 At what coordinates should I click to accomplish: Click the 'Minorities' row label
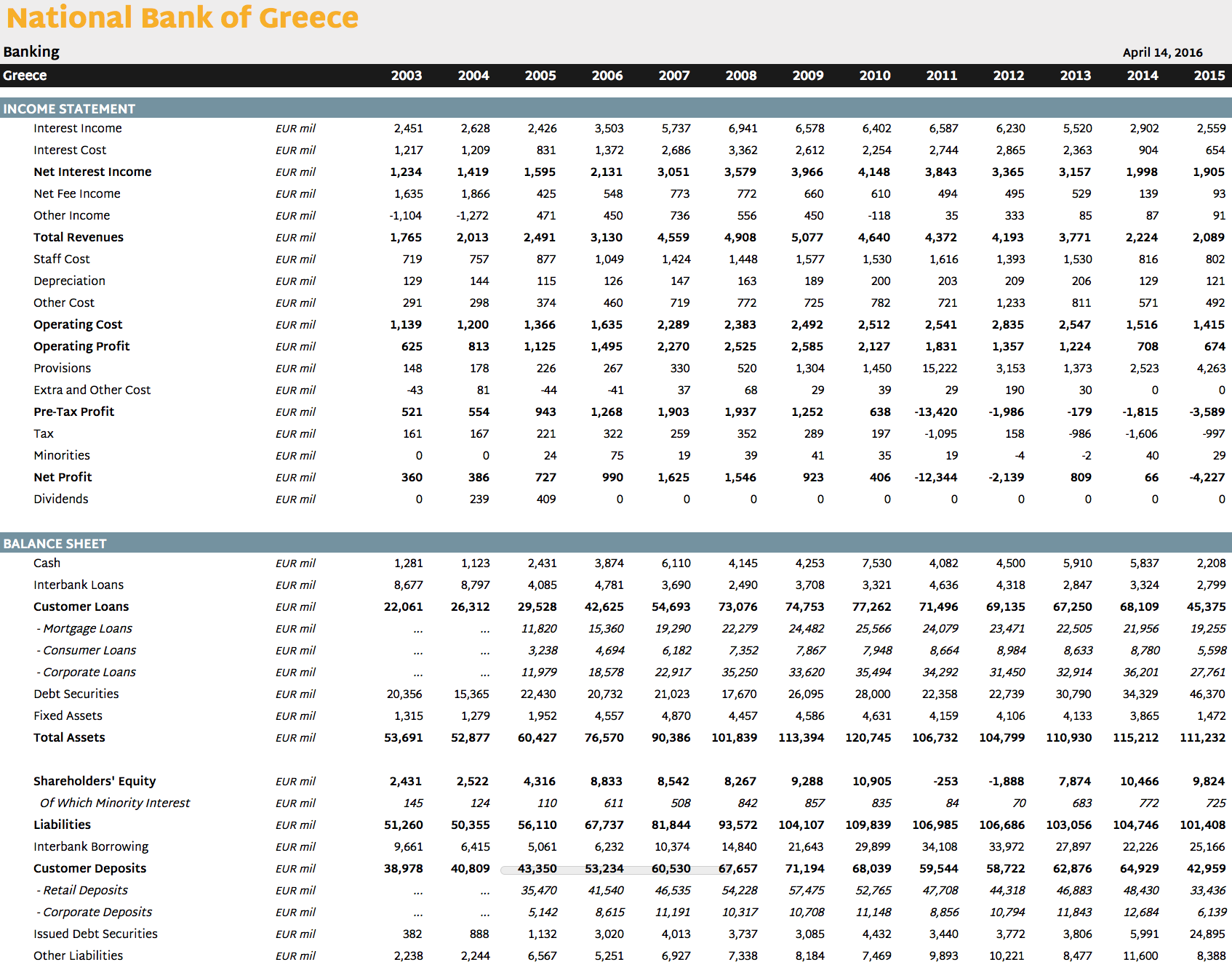coord(62,456)
